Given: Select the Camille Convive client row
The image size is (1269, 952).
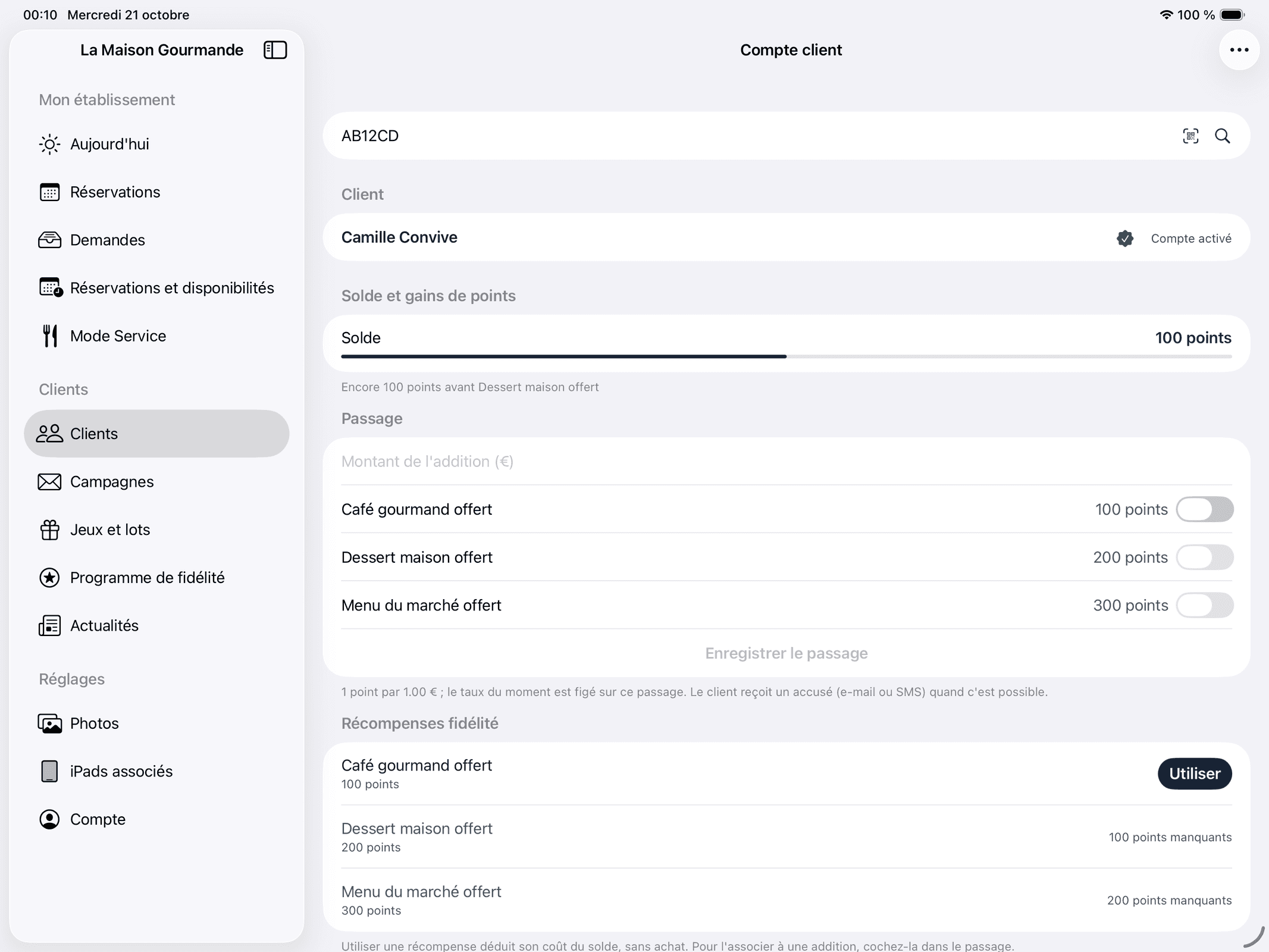Looking at the screenshot, I should coord(787,237).
